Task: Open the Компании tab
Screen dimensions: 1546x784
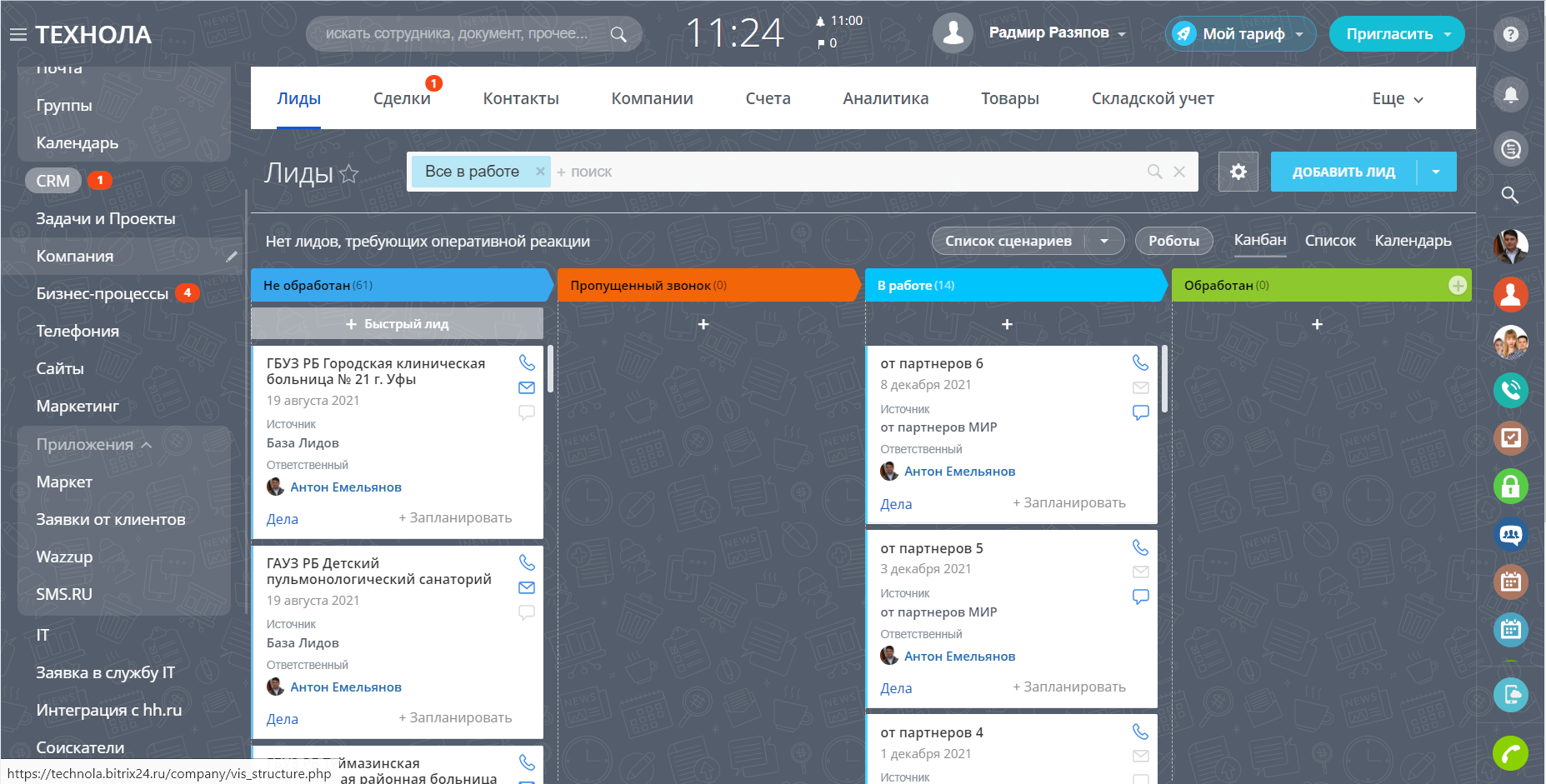Action: tap(653, 98)
